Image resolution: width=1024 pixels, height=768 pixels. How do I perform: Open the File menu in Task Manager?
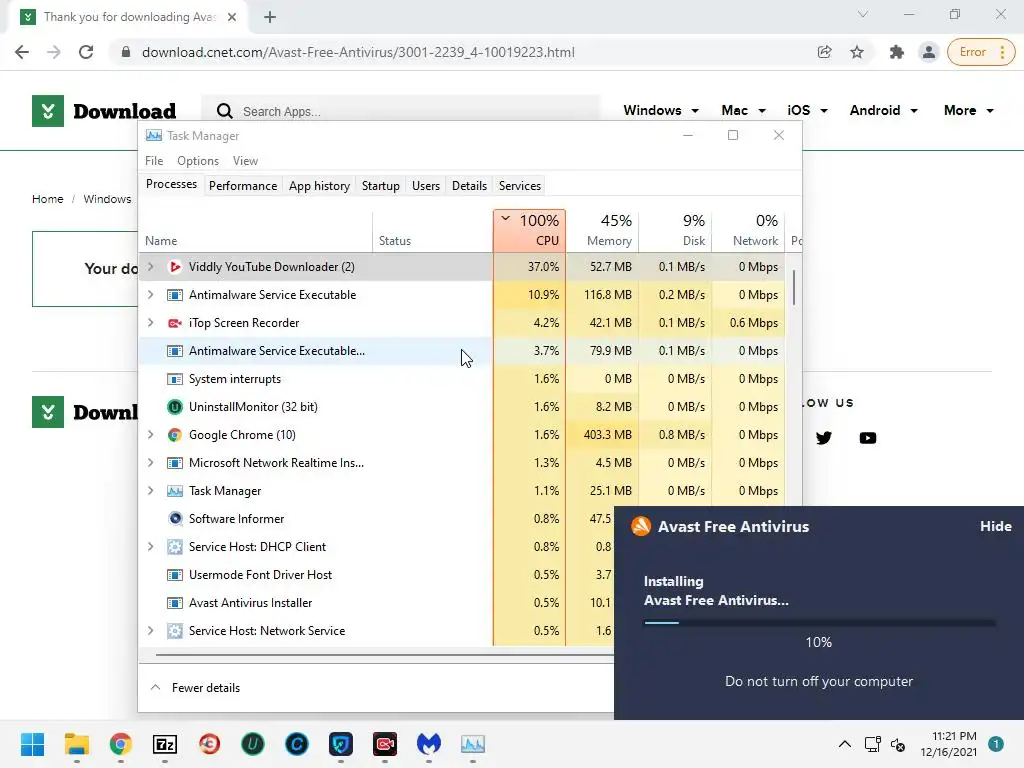click(154, 161)
